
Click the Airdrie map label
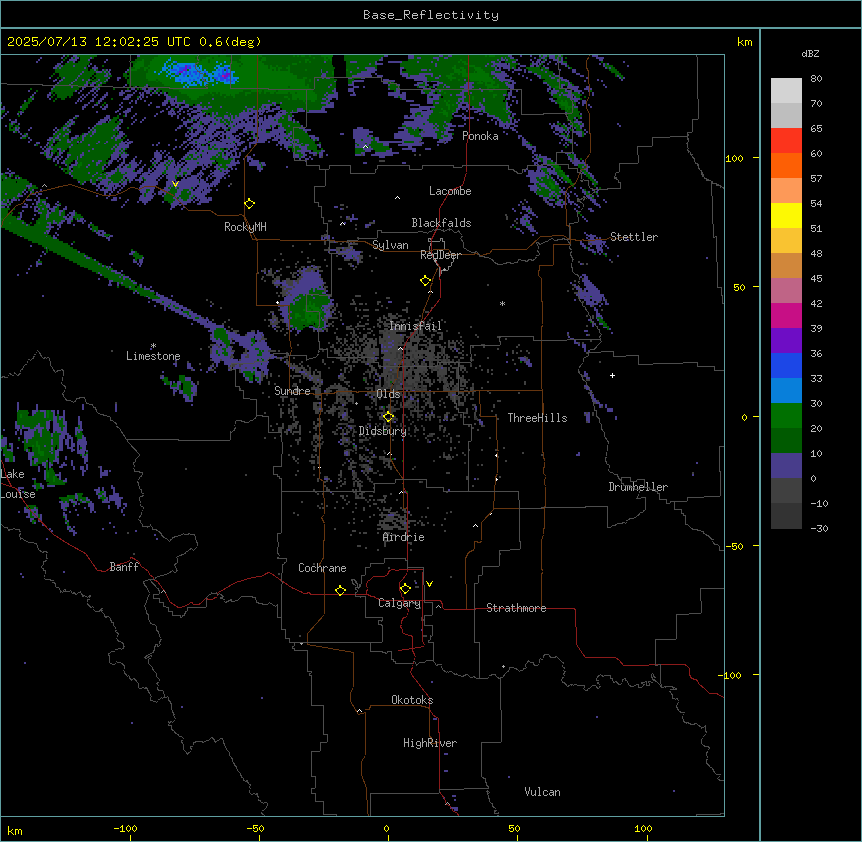tap(404, 537)
